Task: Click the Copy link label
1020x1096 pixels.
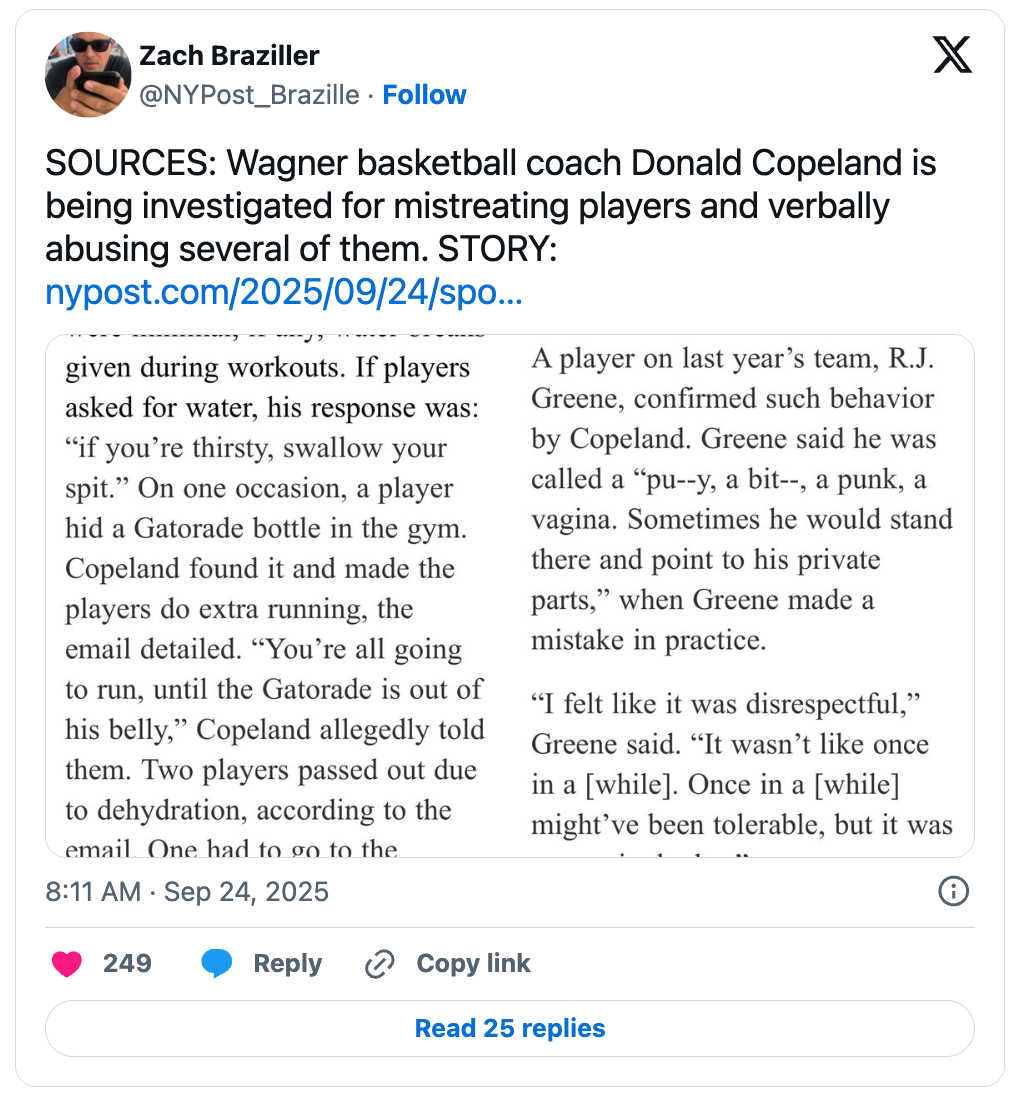Action: [473, 963]
